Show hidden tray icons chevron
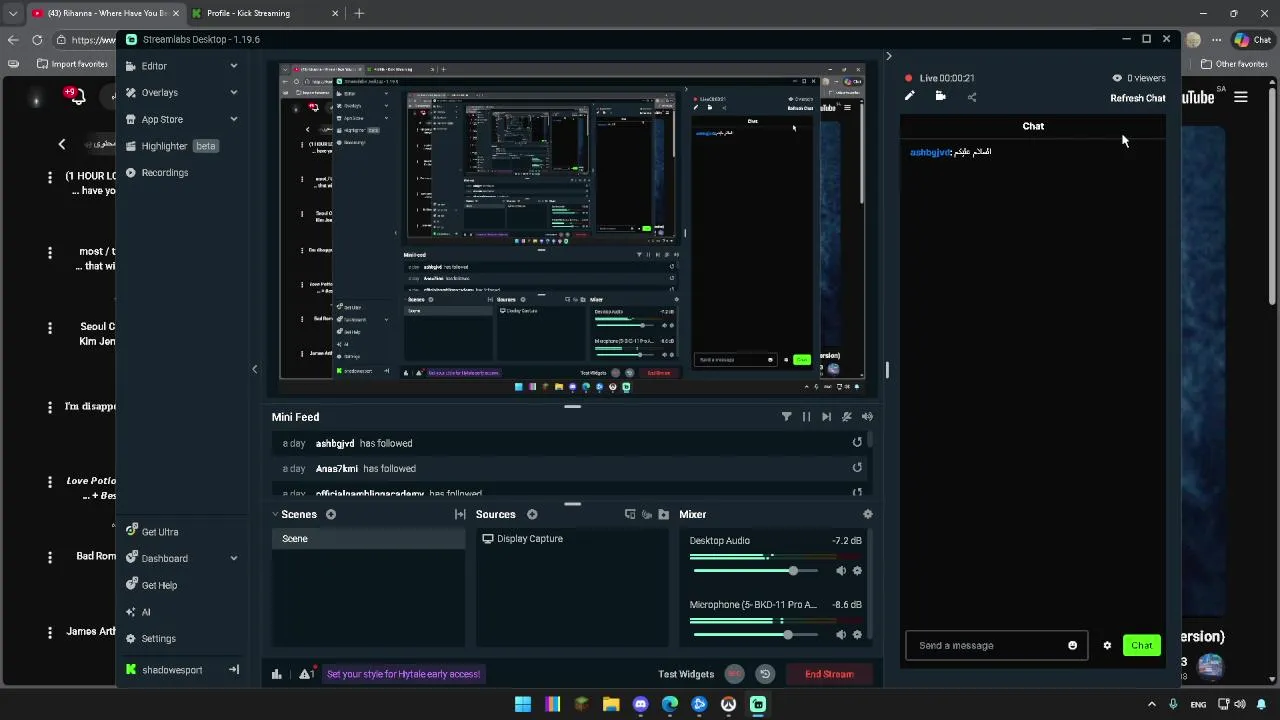 1151,704
